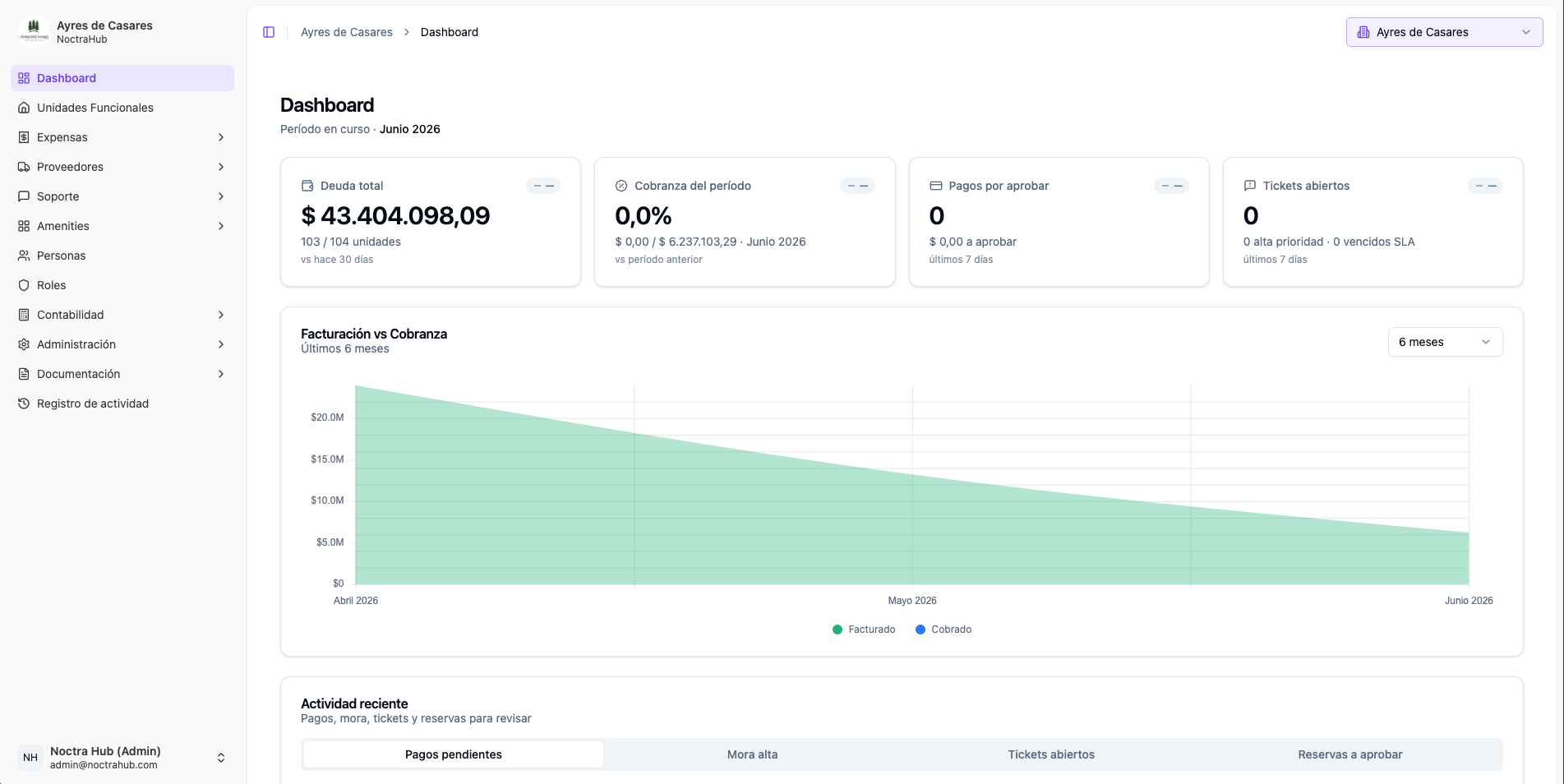Switch to the Reservas a aprobar tab
This screenshot has height=784, width=1564.
coord(1350,754)
